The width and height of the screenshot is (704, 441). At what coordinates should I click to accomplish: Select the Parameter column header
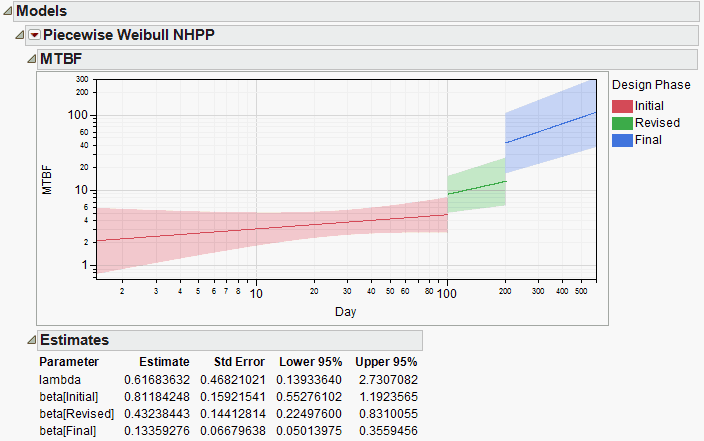(x=69, y=362)
